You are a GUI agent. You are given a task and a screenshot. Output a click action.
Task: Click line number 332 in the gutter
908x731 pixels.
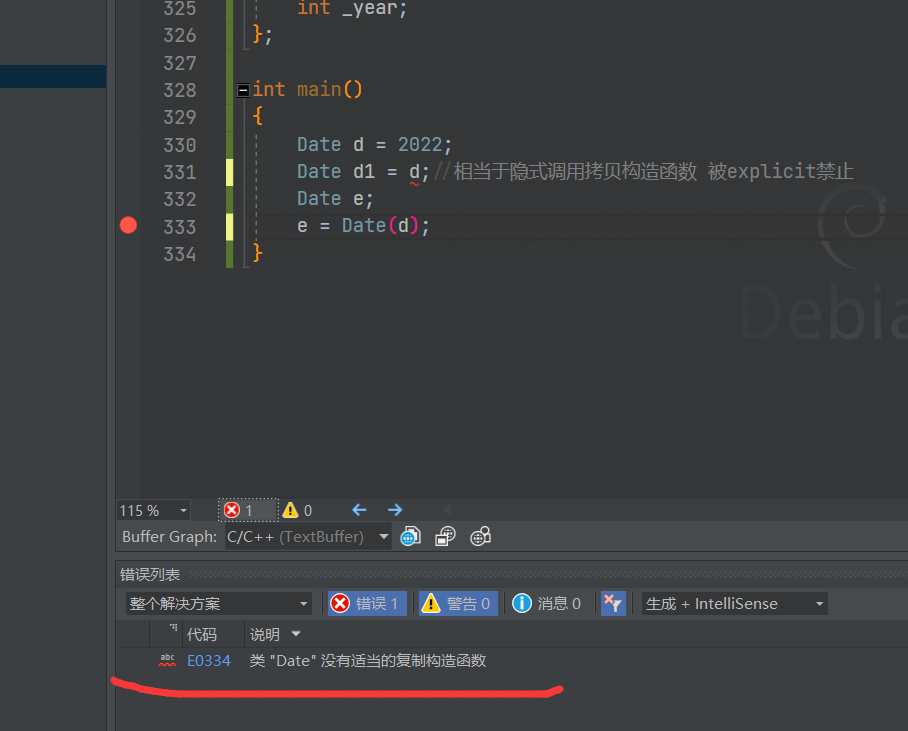point(180,199)
